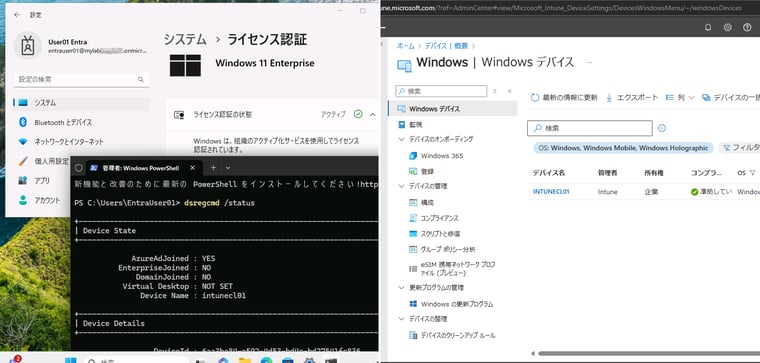
Task: Click the device table horizontal scrollbar
Action: 649,353
